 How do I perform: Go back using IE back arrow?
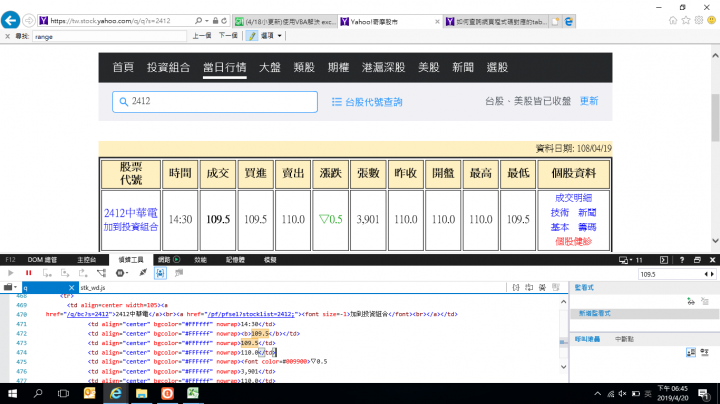(x=11, y=20)
